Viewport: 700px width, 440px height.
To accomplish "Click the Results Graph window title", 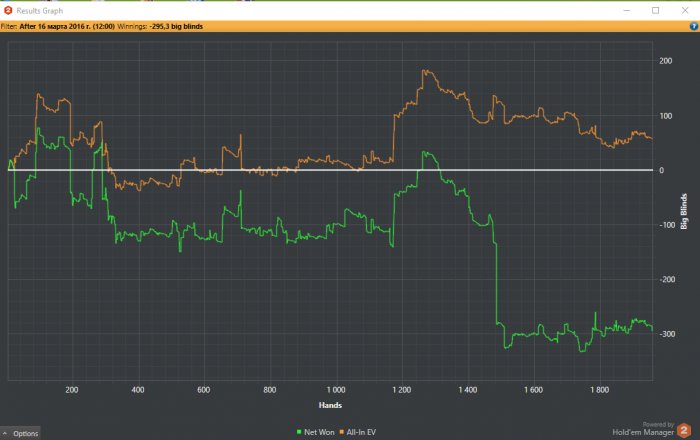I will (x=40, y=11).
